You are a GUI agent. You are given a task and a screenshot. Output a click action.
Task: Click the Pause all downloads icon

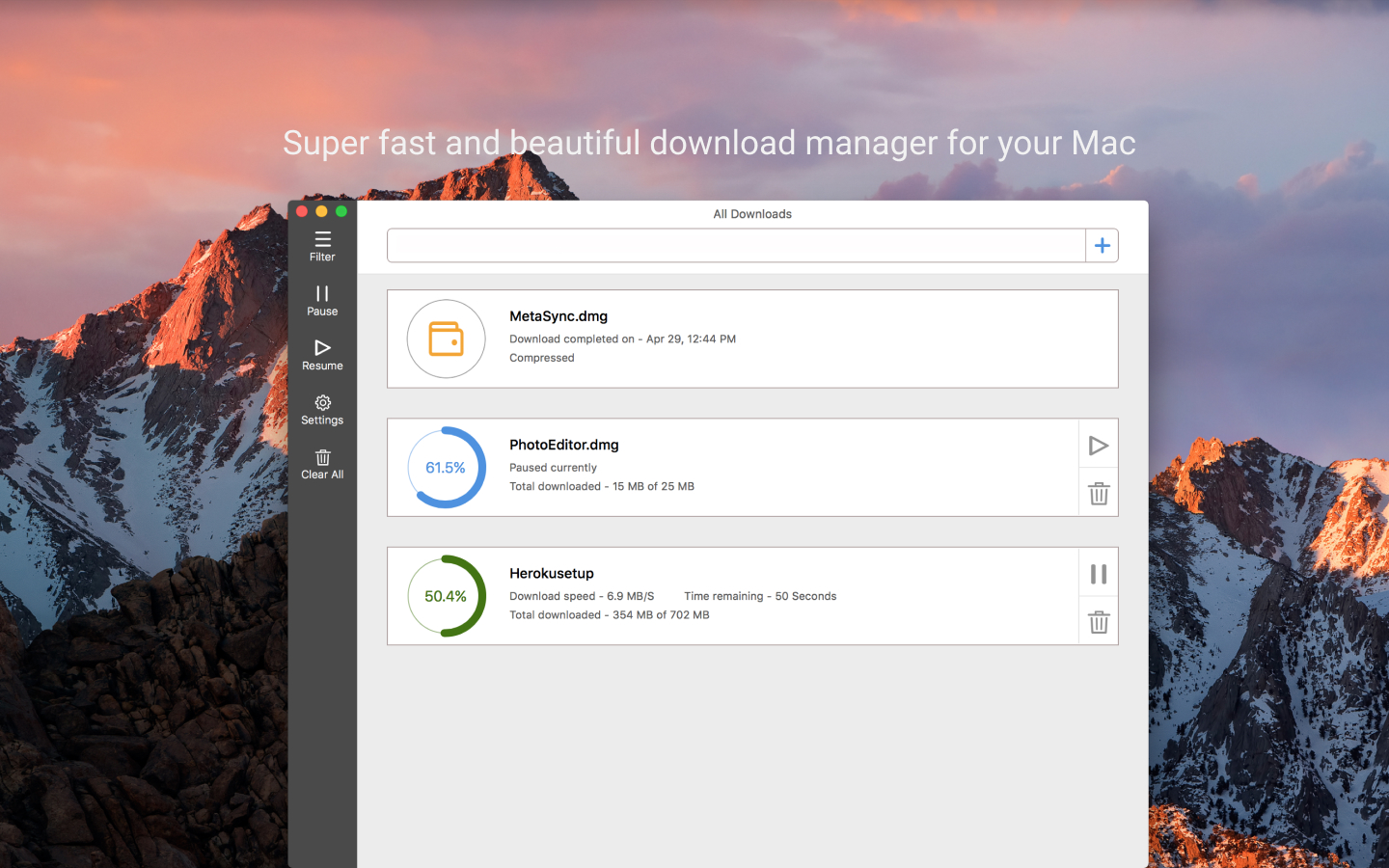point(322,293)
